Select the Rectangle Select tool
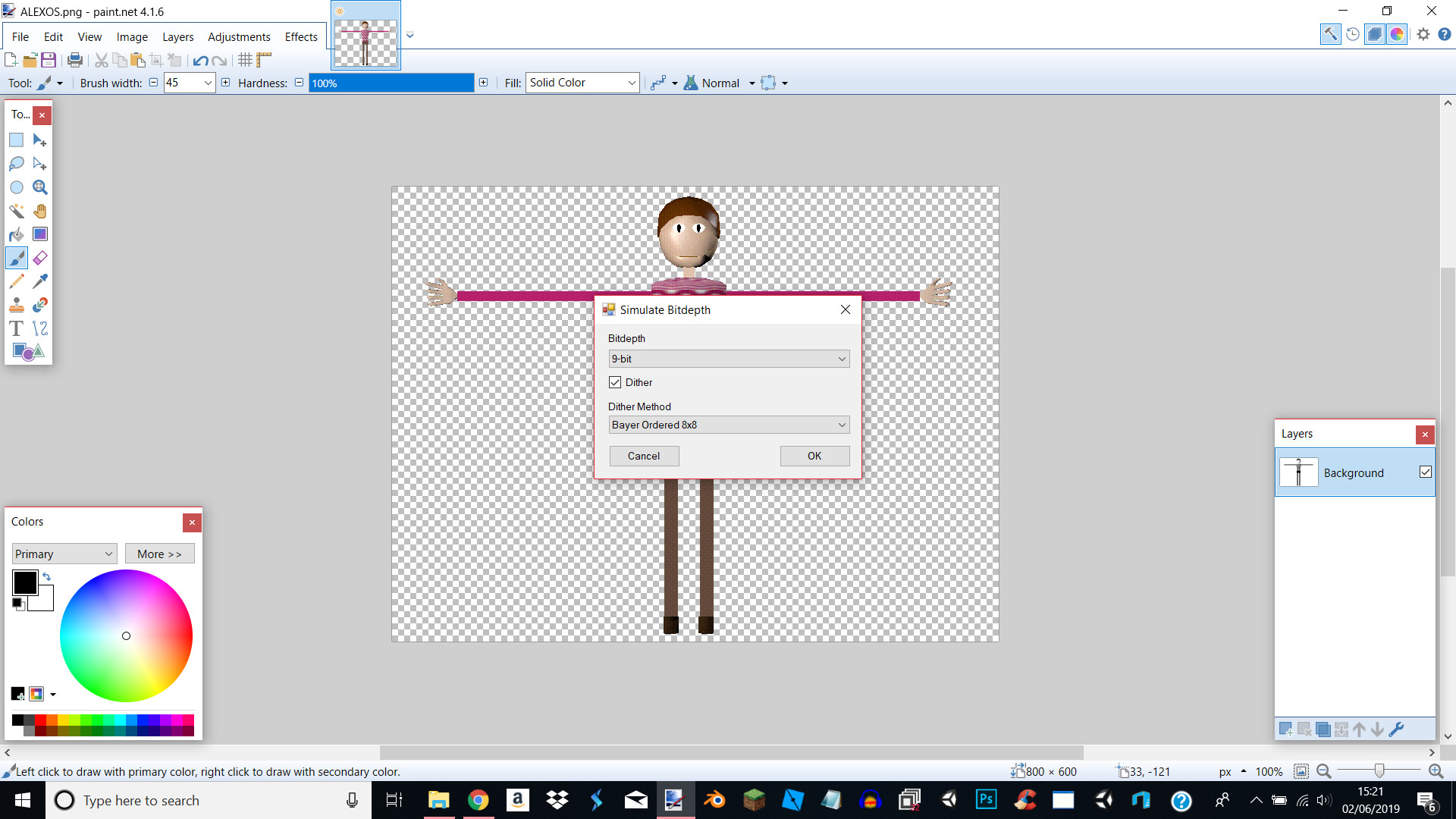This screenshot has height=819, width=1456. click(x=17, y=140)
